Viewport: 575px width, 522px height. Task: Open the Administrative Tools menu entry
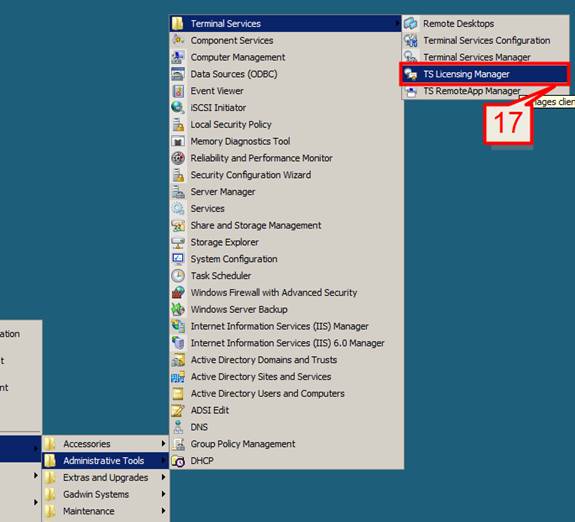click(106, 460)
